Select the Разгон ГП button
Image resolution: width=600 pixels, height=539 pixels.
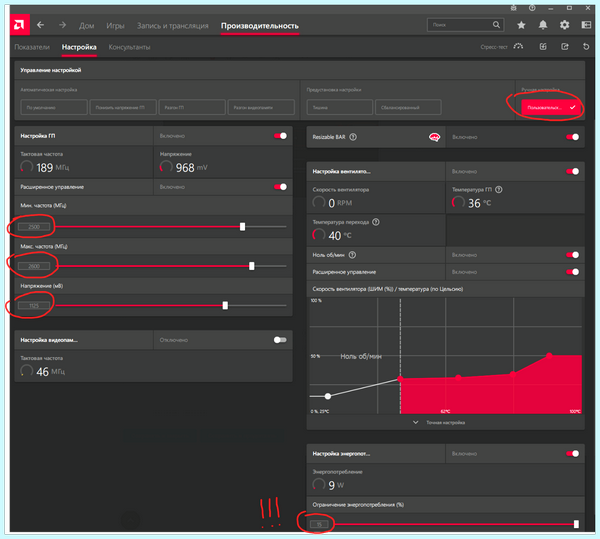[x=192, y=107]
